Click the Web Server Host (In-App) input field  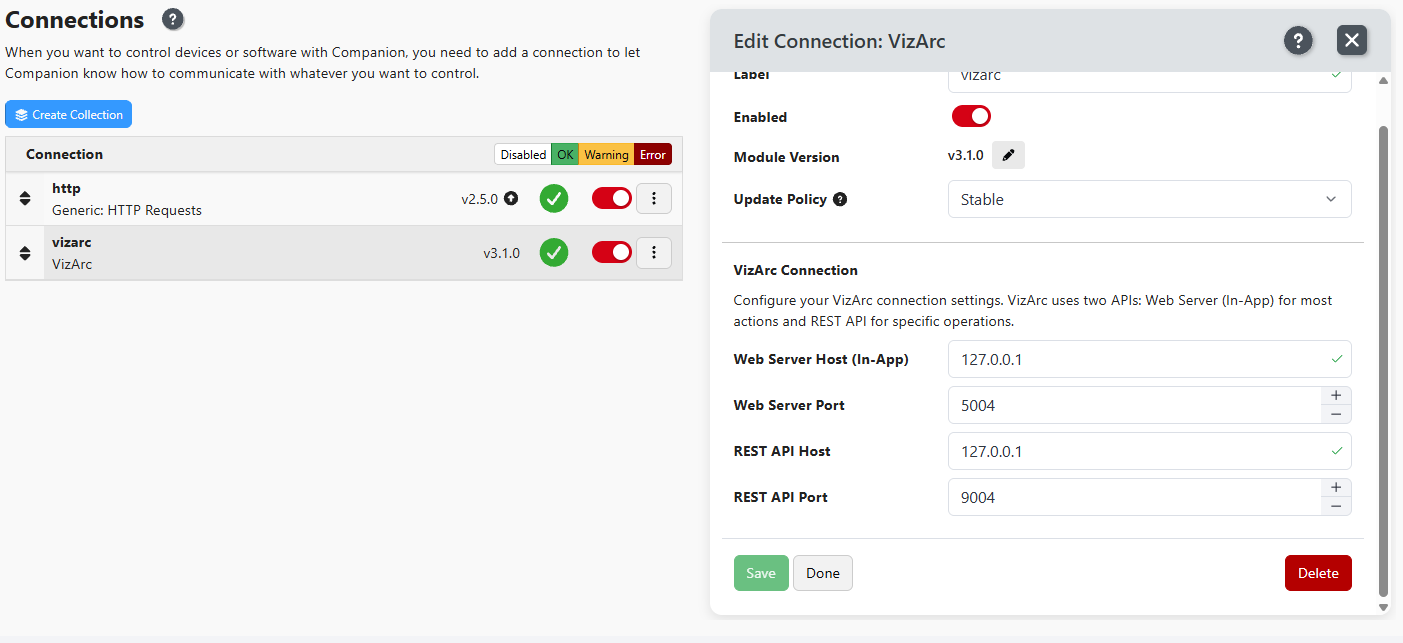tap(1149, 359)
